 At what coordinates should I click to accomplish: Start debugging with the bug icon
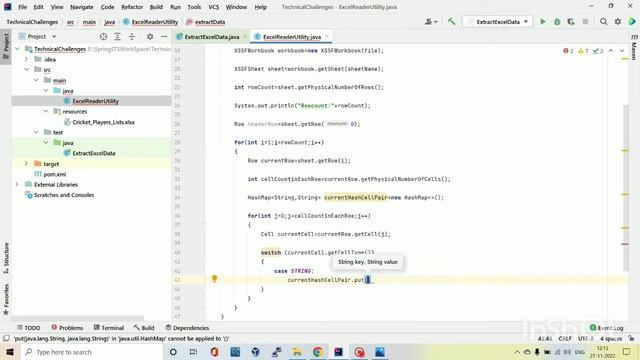[x=557, y=22]
